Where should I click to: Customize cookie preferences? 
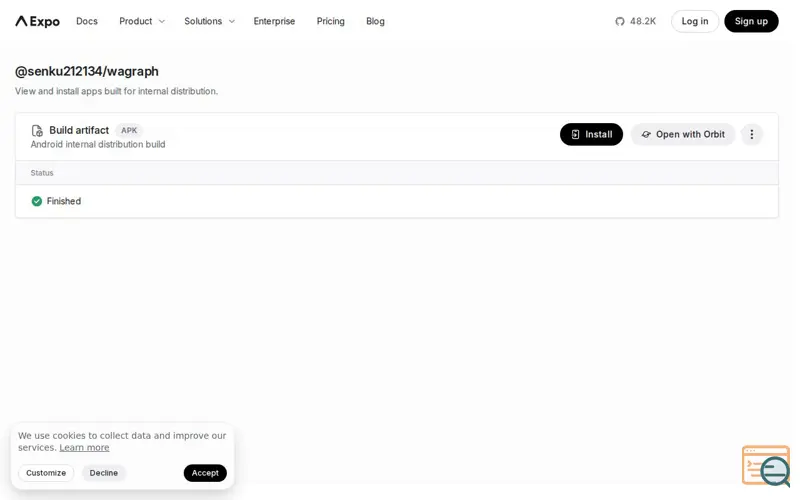pyautogui.click(x=46, y=473)
